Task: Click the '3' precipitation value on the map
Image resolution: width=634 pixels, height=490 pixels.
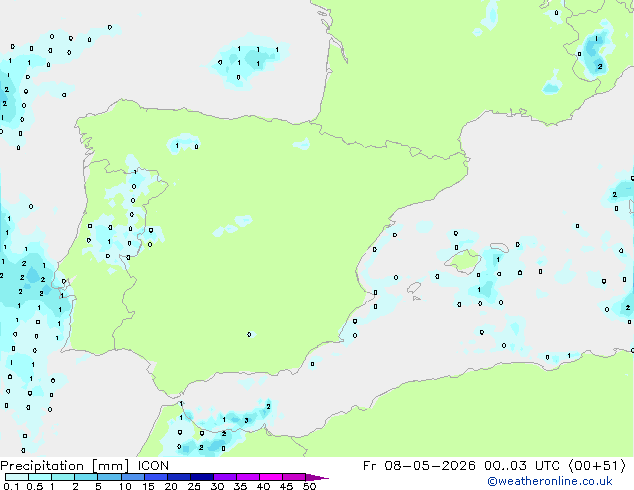Action: [x=246, y=421]
